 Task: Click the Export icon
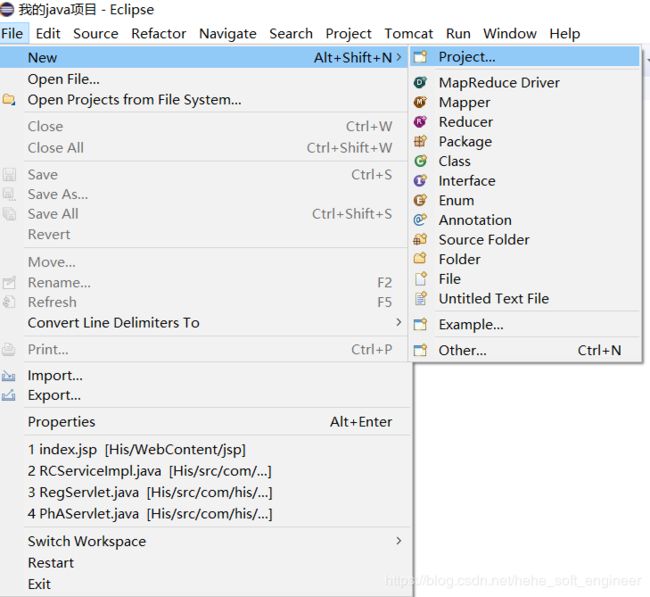coord(9,395)
